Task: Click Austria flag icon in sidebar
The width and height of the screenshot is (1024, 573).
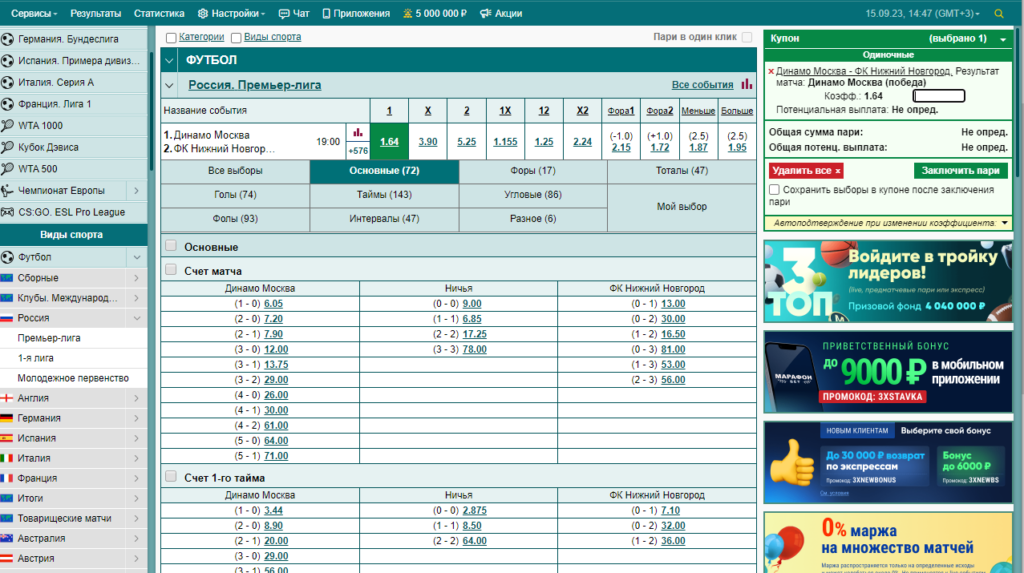Action: (x=7, y=559)
